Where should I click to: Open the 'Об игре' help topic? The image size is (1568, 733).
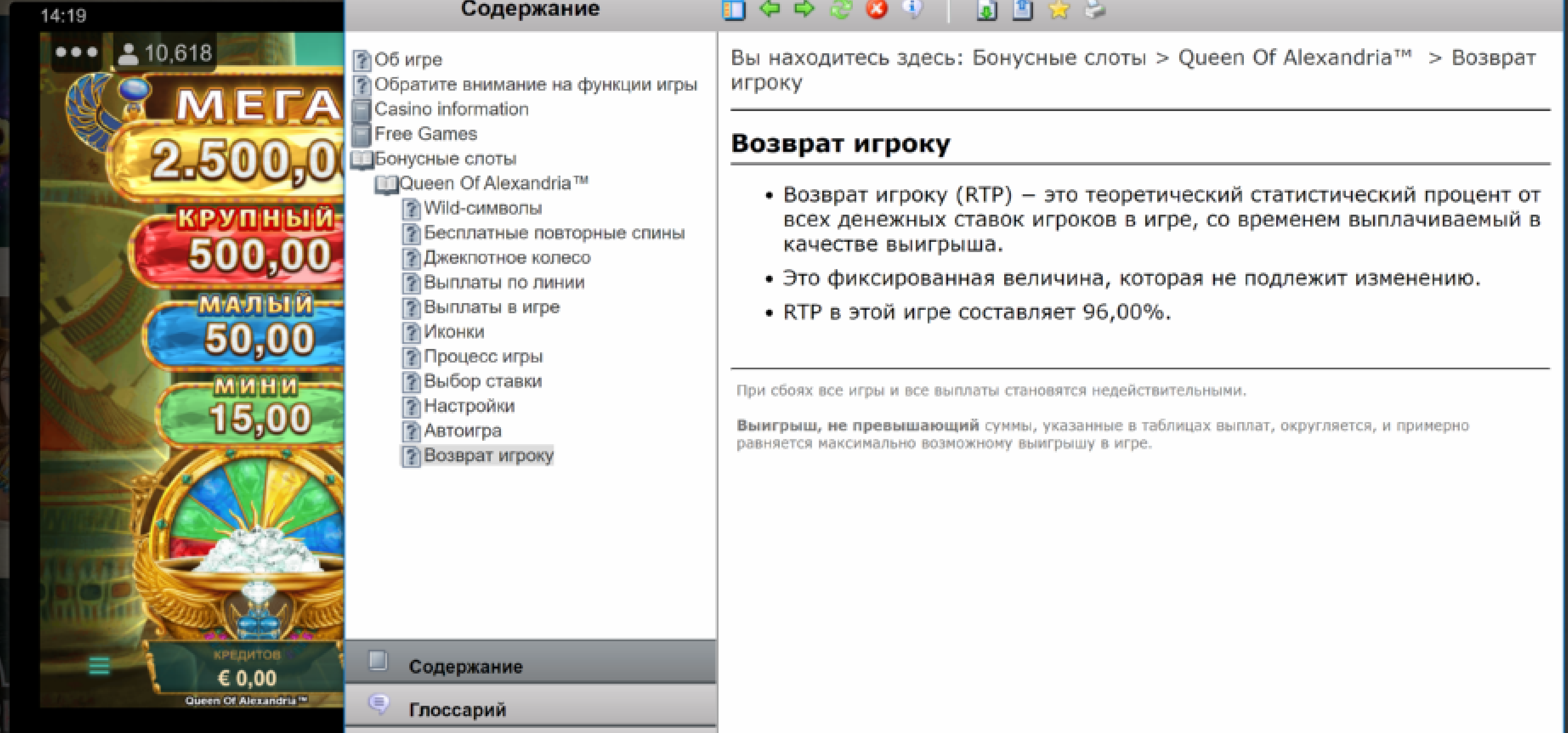click(409, 59)
